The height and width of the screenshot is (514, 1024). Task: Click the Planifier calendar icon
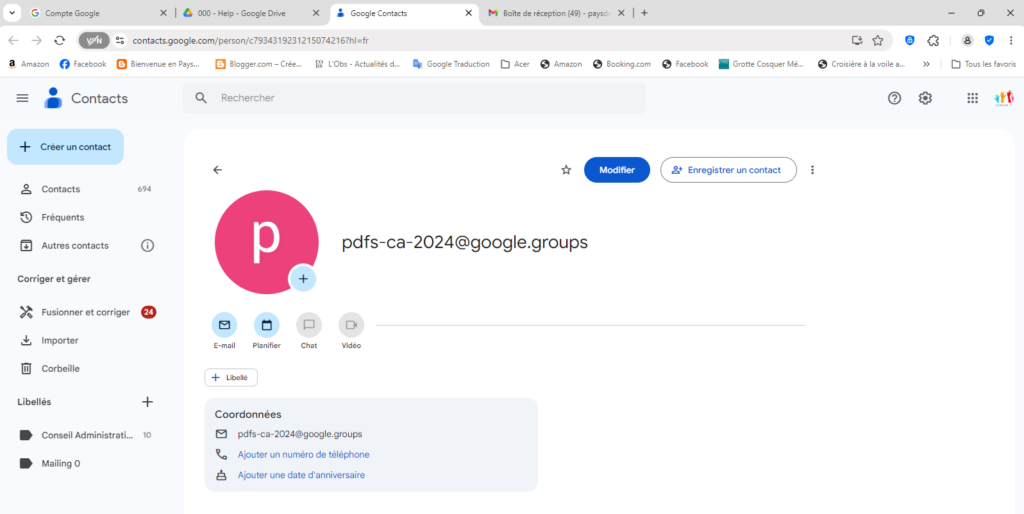pyautogui.click(x=267, y=325)
